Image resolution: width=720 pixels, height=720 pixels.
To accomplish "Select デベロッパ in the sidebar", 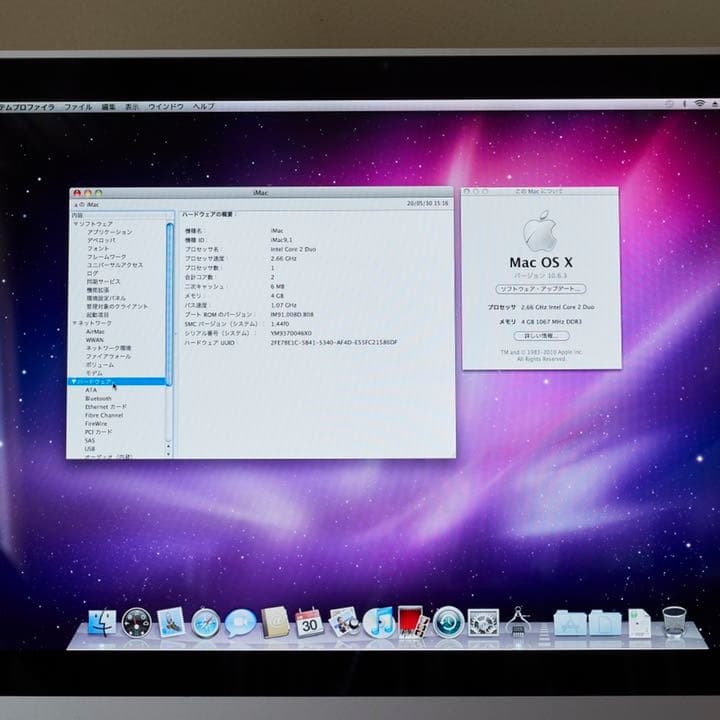I will (101, 240).
